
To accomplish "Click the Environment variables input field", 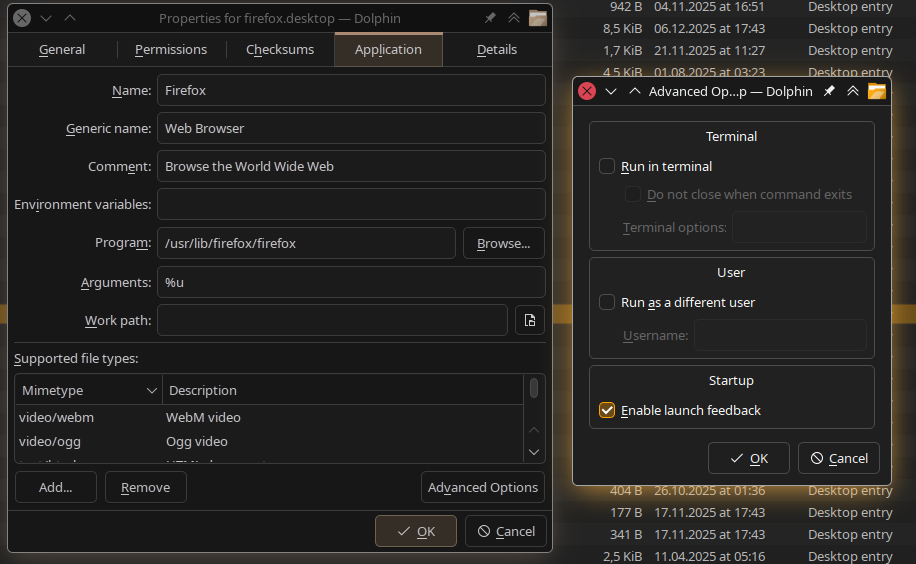I will [x=351, y=204].
